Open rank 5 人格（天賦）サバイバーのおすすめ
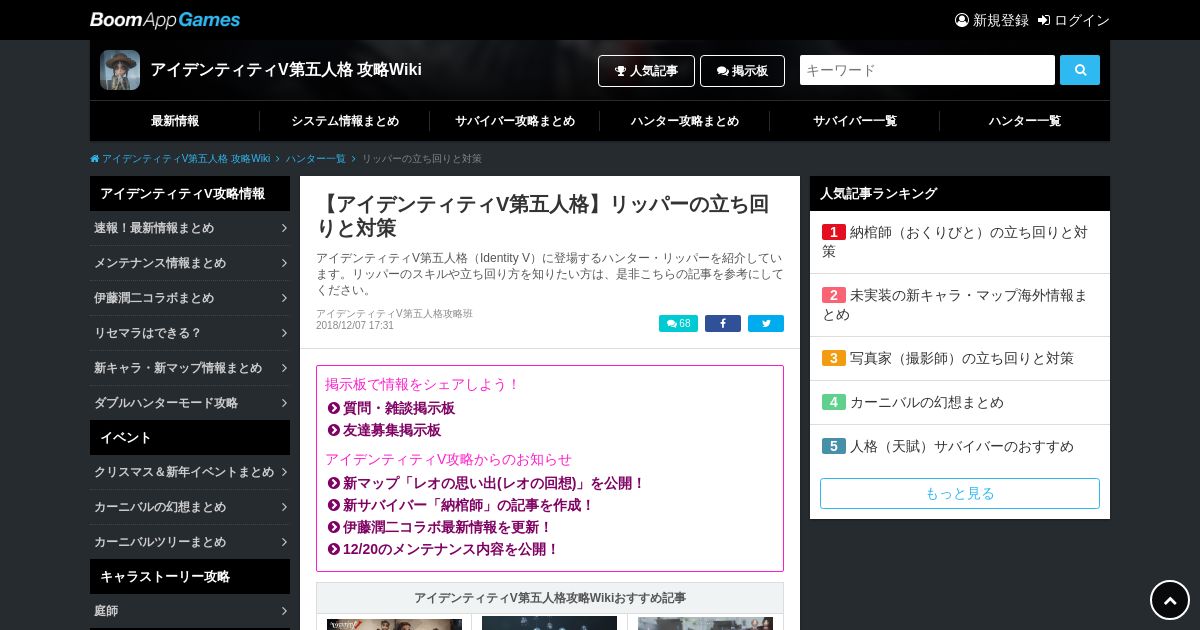 click(960, 446)
